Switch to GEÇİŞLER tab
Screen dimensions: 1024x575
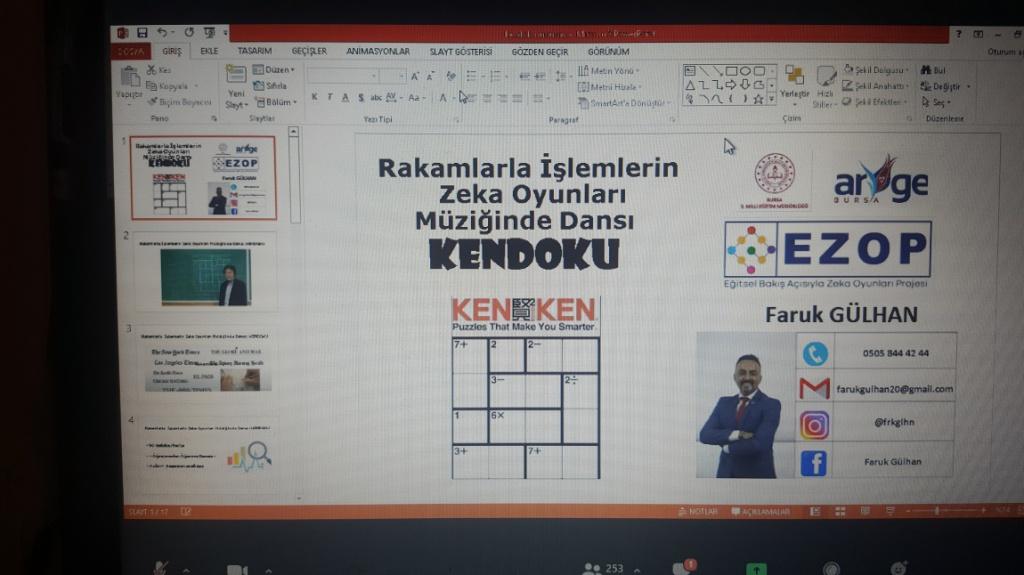tap(309, 51)
